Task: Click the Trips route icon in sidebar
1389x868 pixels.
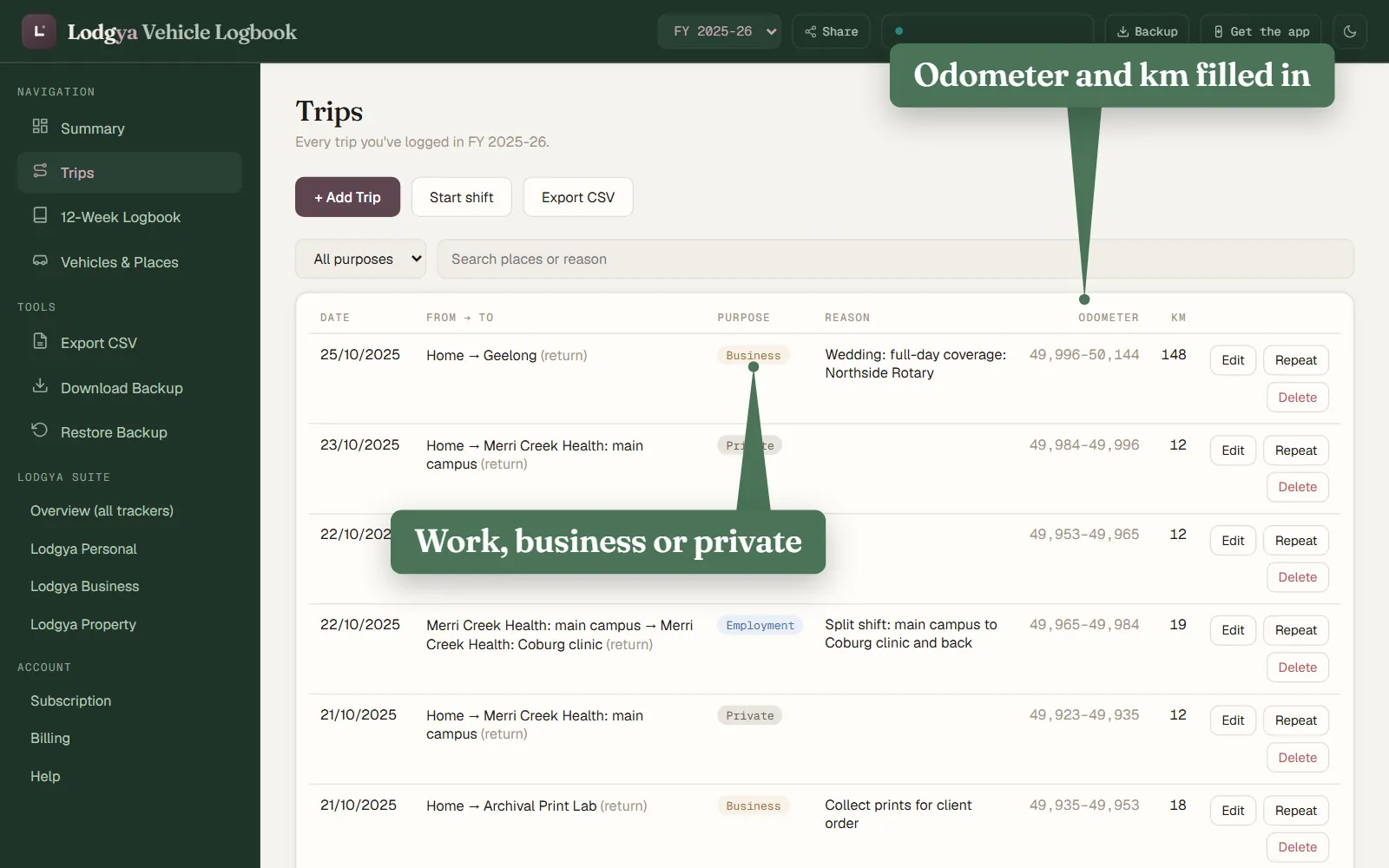Action: pos(40,171)
